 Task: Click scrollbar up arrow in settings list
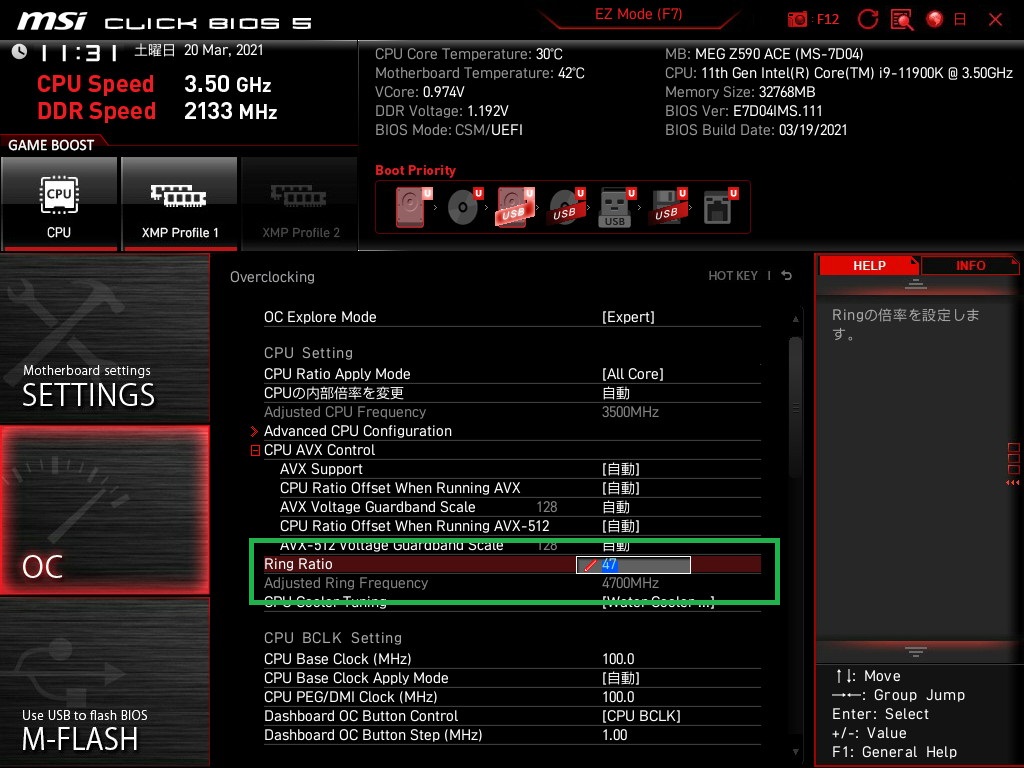click(x=795, y=319)
